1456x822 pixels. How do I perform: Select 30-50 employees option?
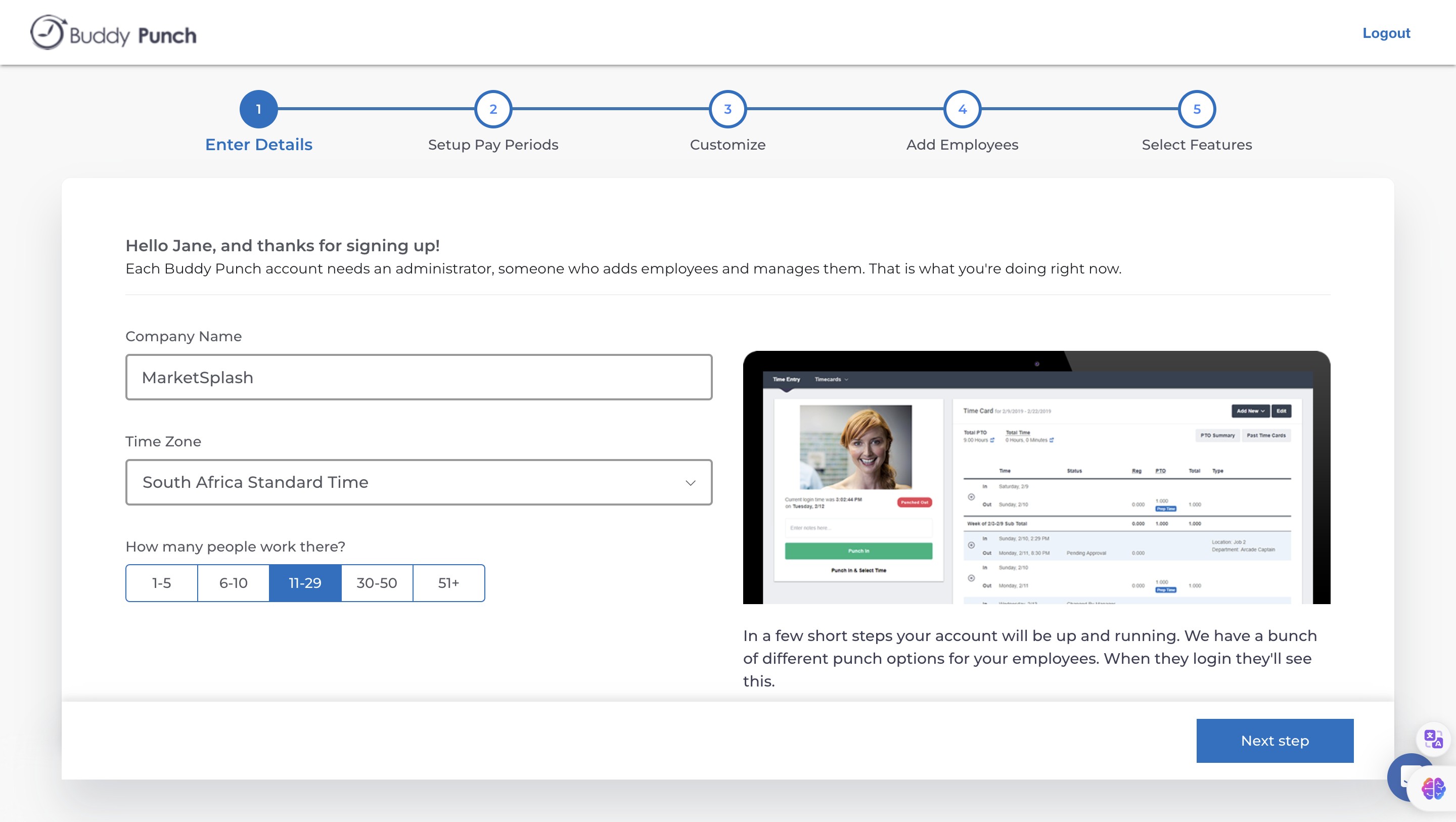pyautogui.click(x=377, y=583)
